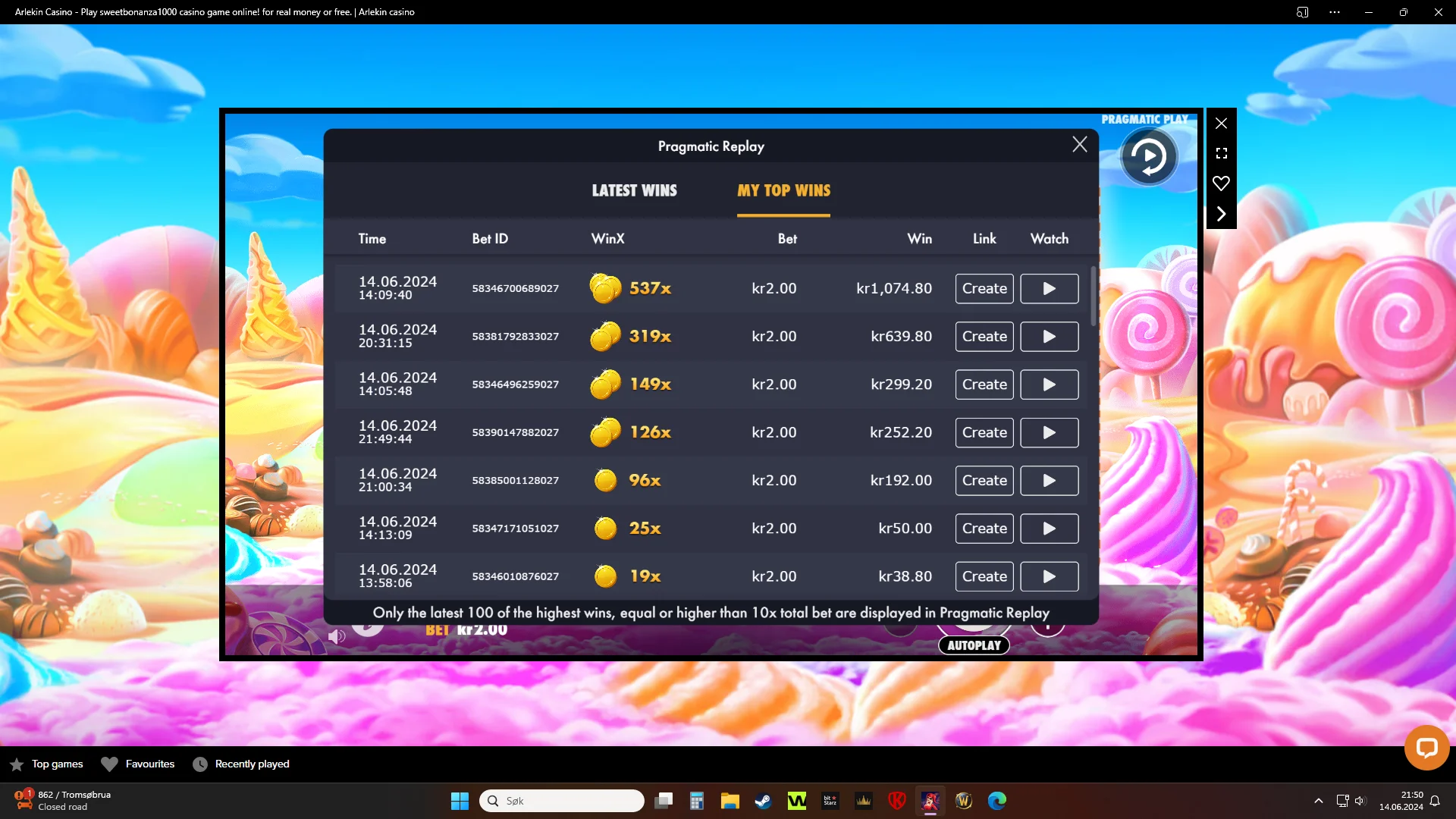Click the replay list scrollbar
Screen dimensions: 1456x819
[x=1093, y=296]
